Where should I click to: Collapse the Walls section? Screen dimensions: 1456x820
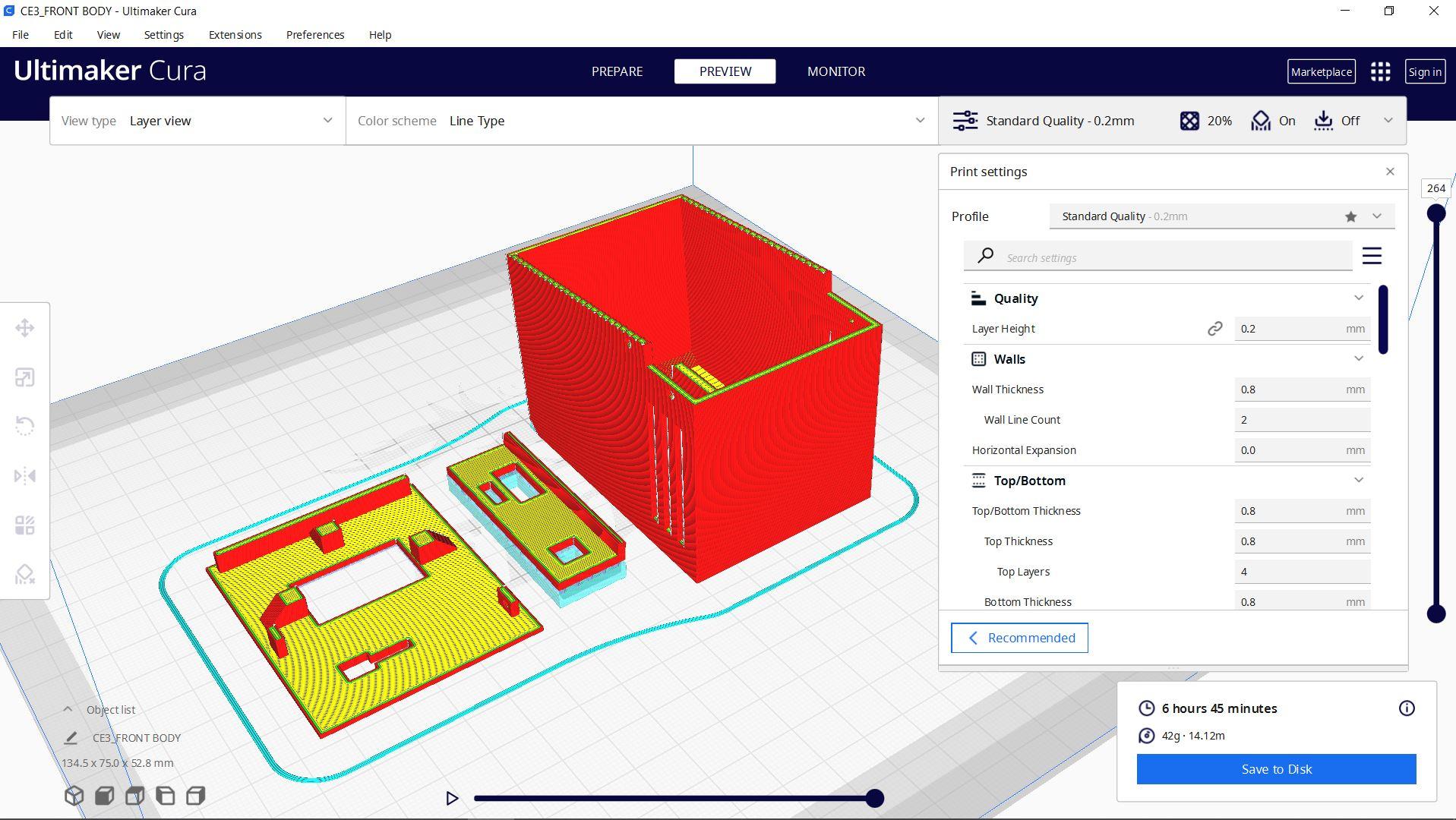coord(1359,358)
